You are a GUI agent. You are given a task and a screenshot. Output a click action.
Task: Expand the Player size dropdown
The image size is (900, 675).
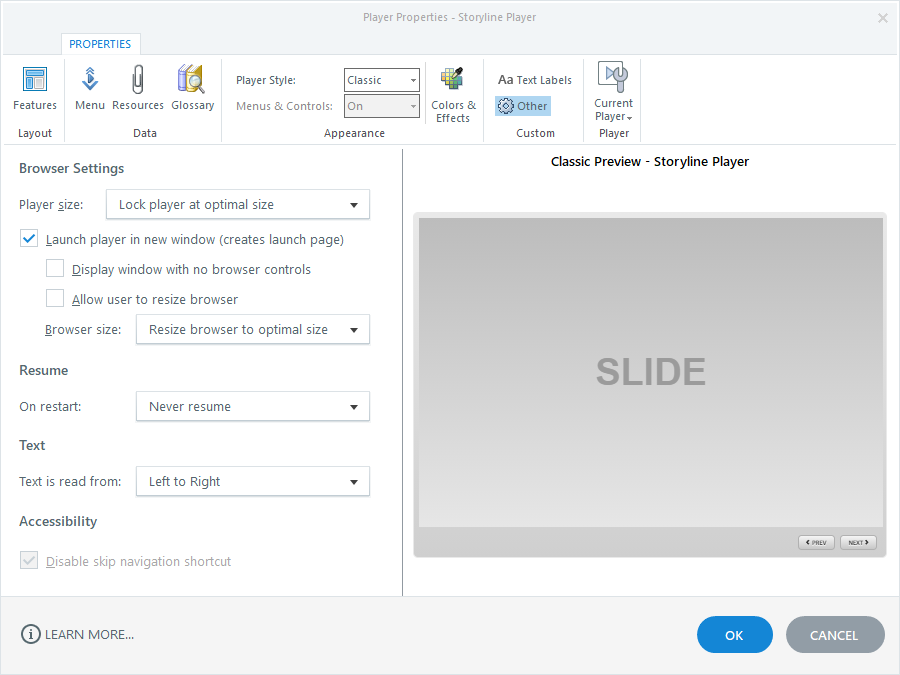click(238, 204)
